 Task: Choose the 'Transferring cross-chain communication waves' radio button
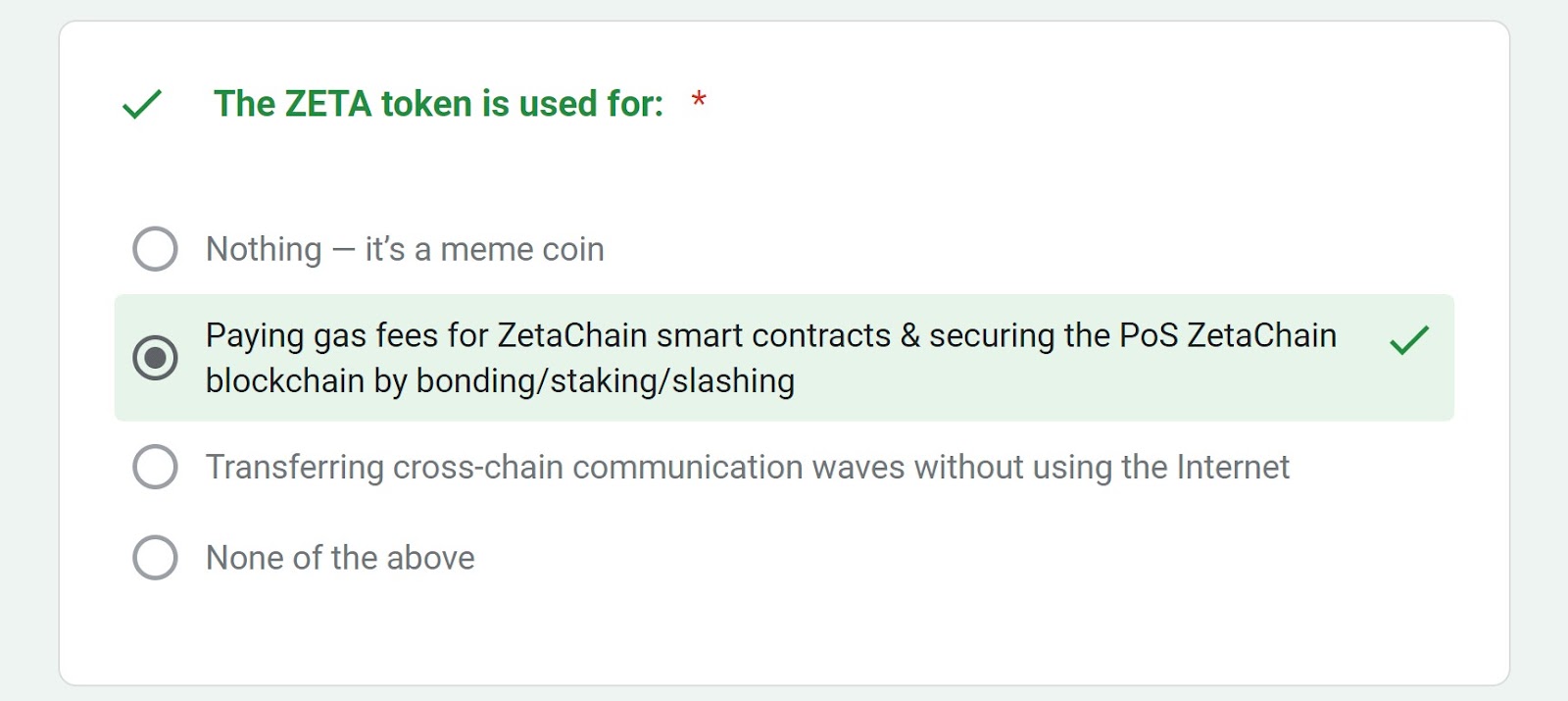click(x=155, y=467)
